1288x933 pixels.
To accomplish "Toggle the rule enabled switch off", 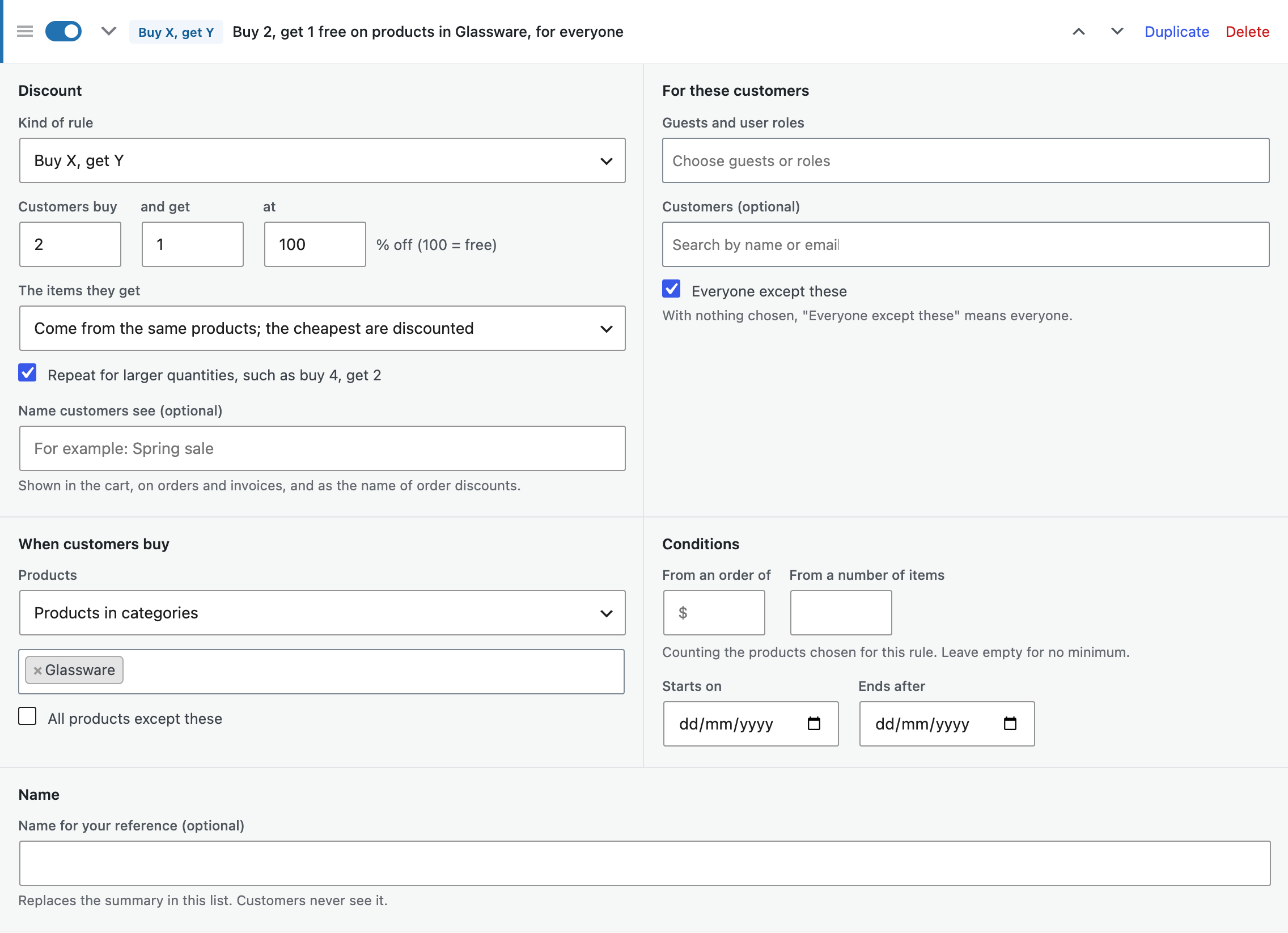I will point(63,31).
